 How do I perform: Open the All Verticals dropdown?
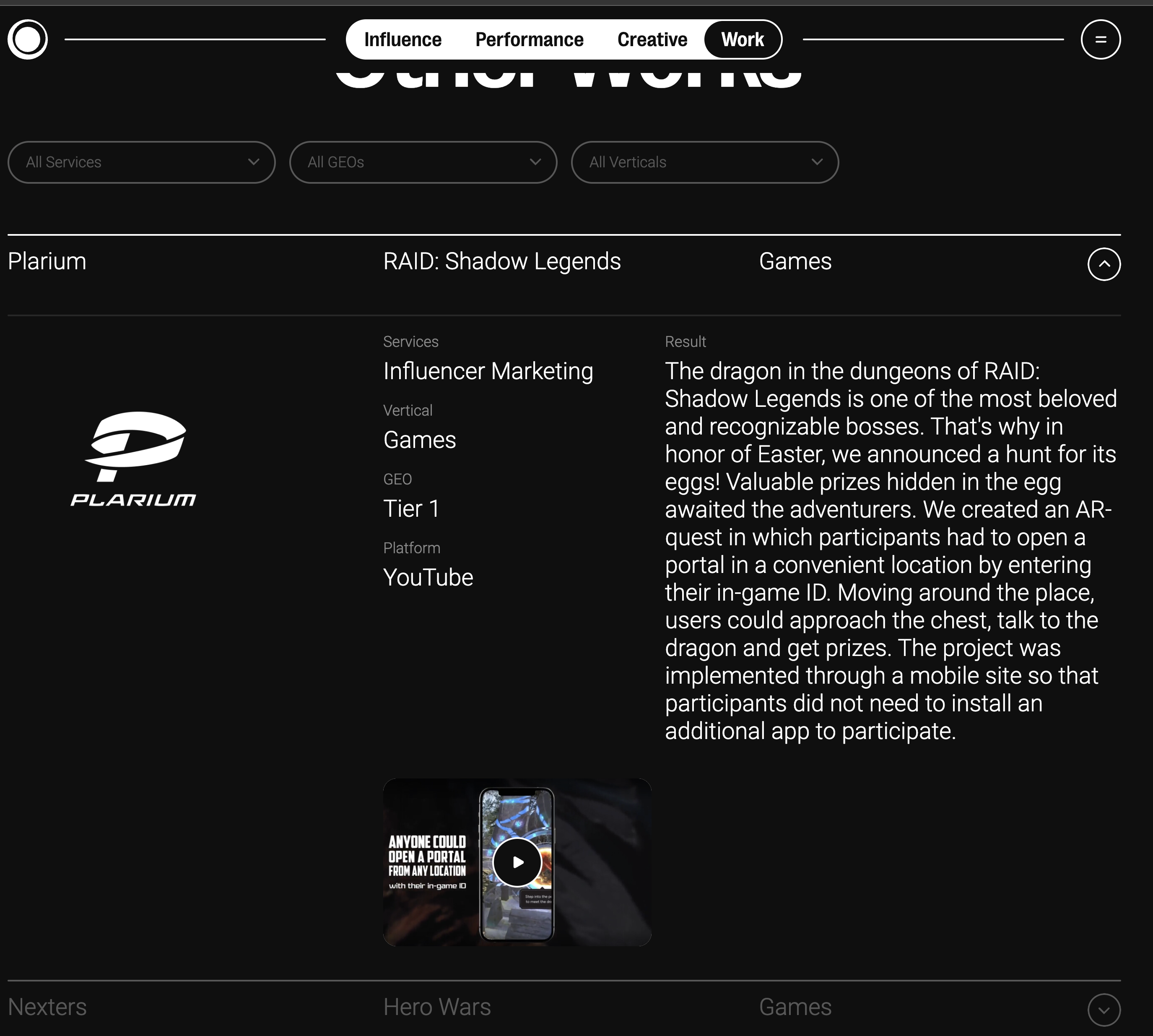click(x=704, y=162)
